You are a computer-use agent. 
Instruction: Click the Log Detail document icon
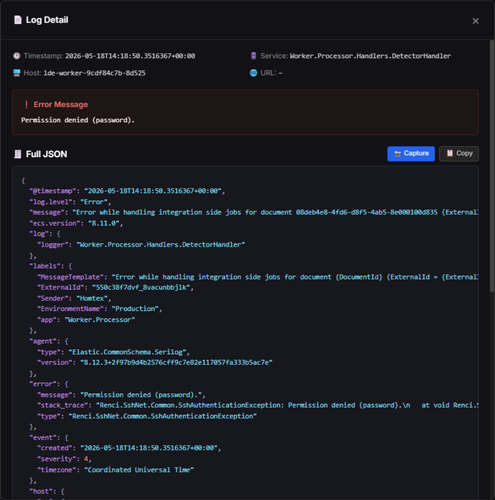(x=18, y=20)
